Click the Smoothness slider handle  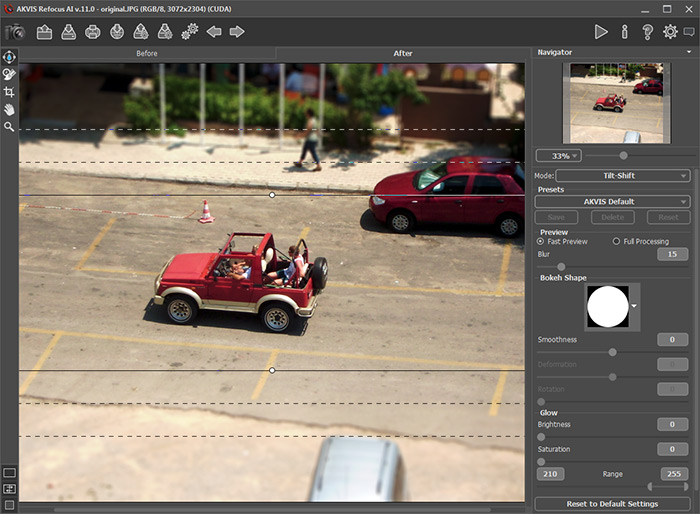coord(612,352)
